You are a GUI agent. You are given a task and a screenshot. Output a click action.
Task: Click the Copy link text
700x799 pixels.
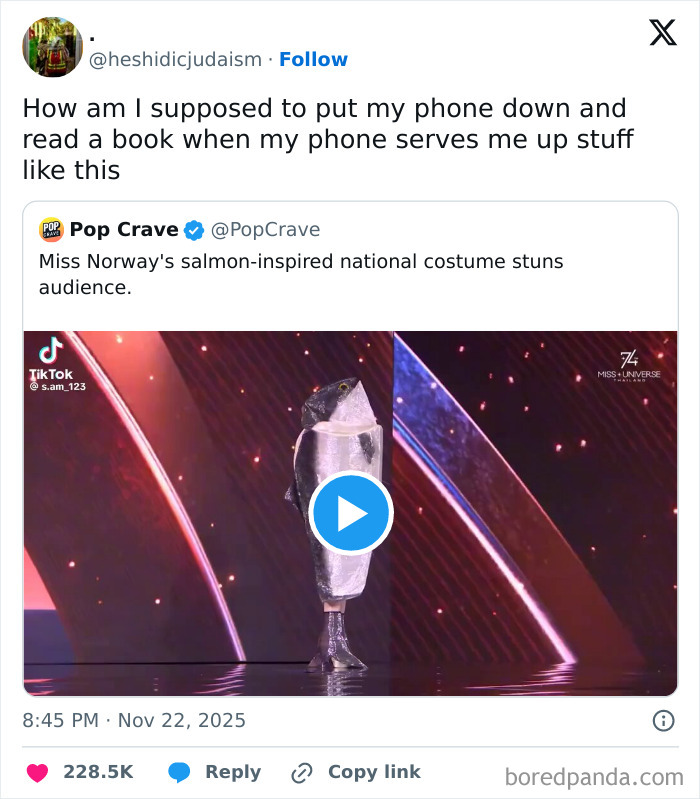point(374,772)
